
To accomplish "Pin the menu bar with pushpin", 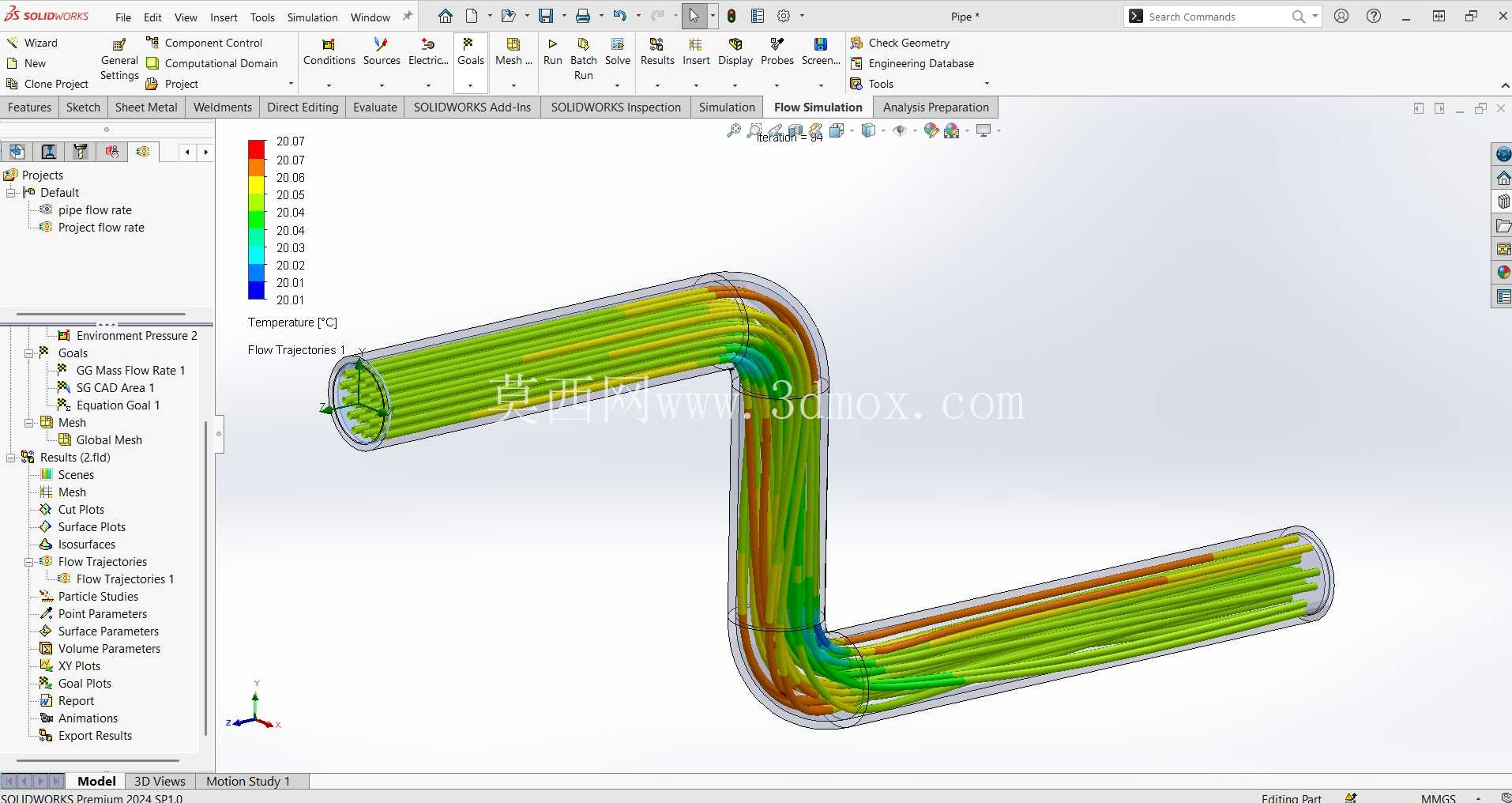I will [408, 16].
